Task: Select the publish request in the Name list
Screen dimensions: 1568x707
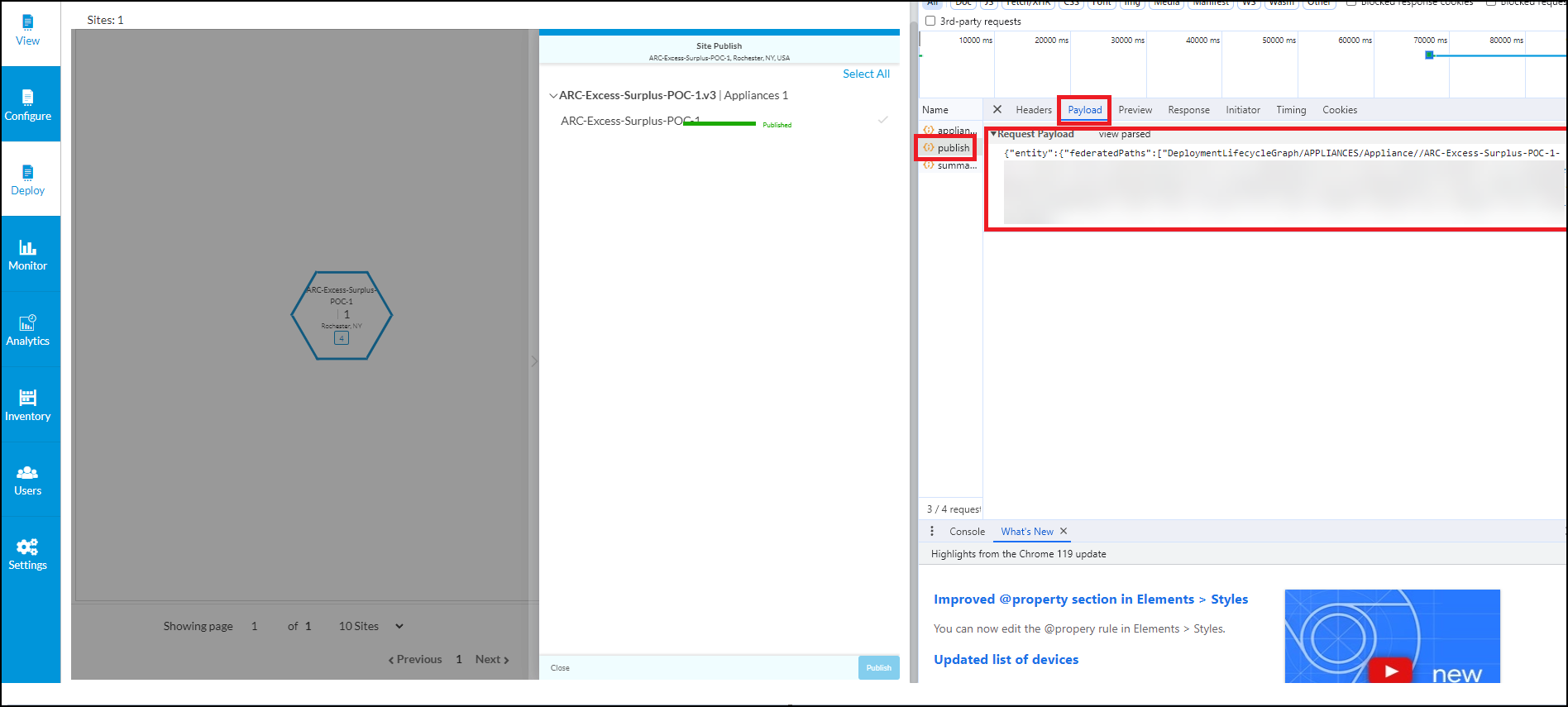Action: 953,148
